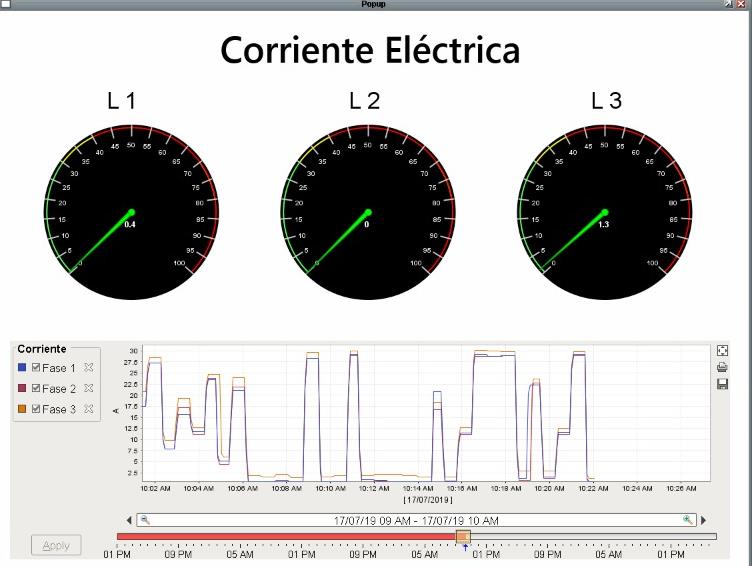Click the blue Fase 1 color swatch
The image size is (752, 566).
(x=22, y=369)
